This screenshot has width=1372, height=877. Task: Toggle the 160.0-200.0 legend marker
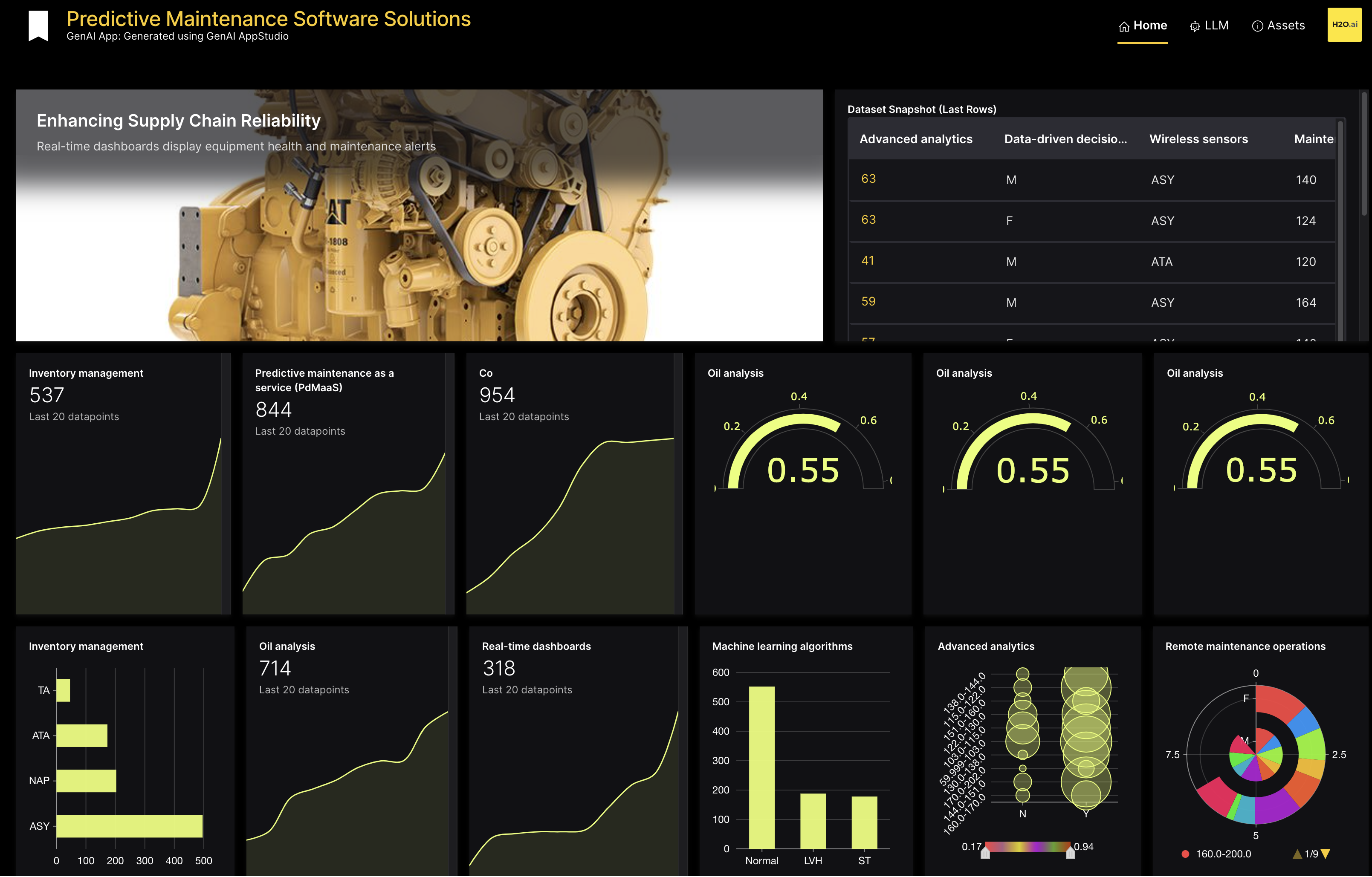[1185, 854]
